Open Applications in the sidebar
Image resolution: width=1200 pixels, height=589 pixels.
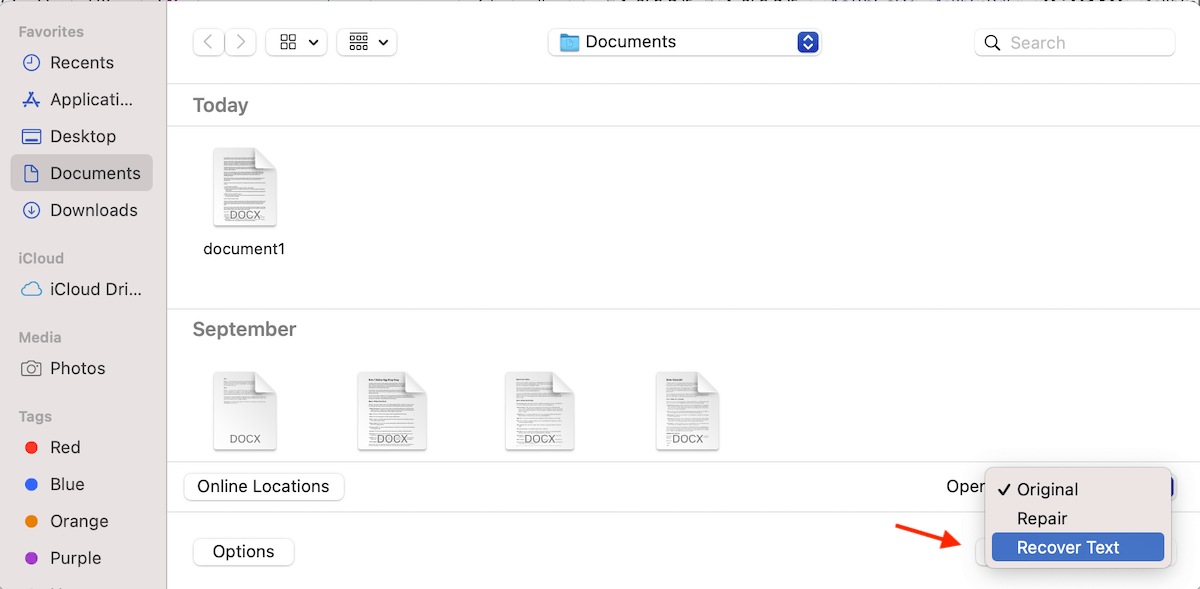tap(82, 99)
